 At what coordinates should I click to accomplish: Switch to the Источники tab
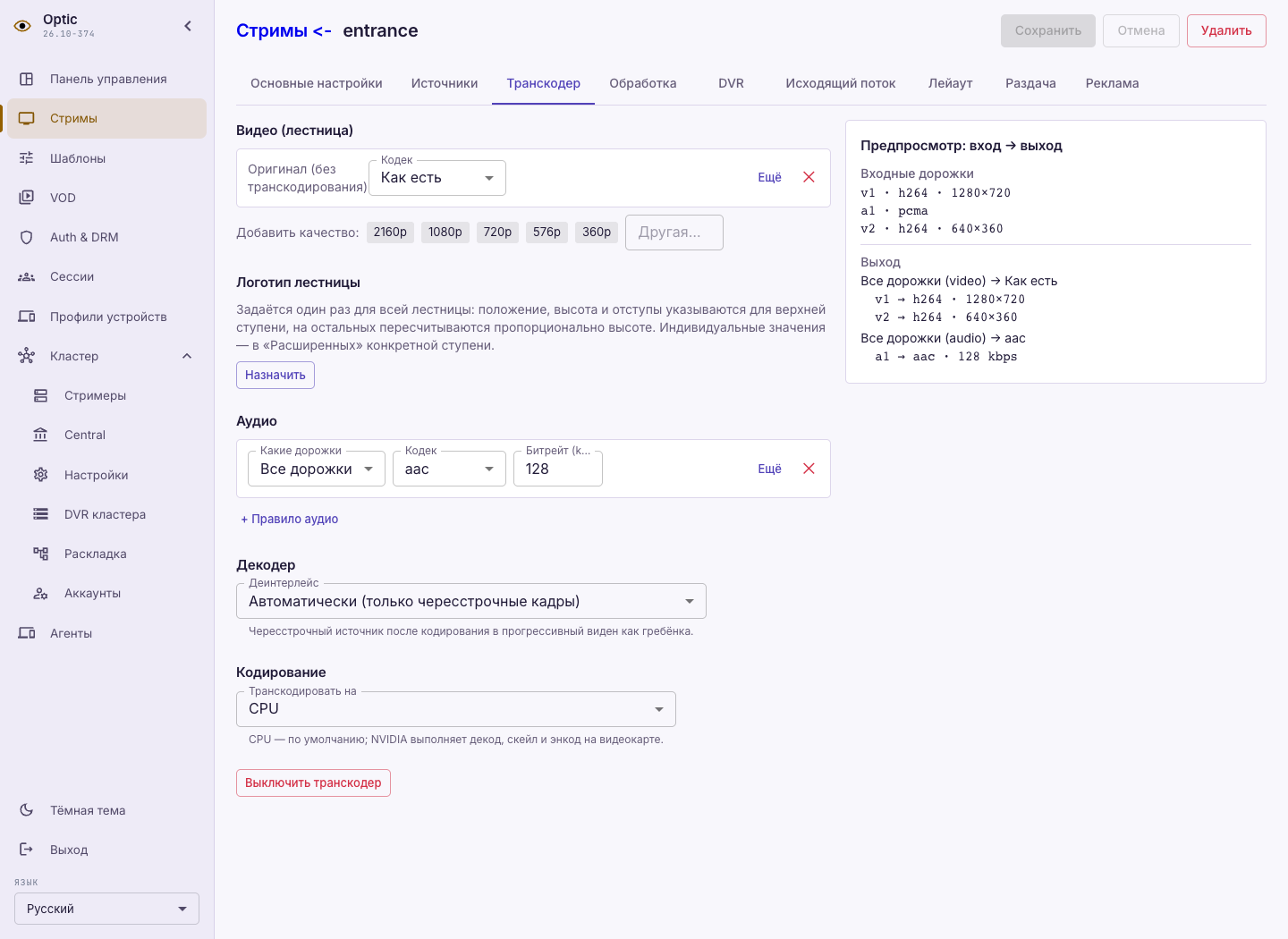(x=445, y=83)
